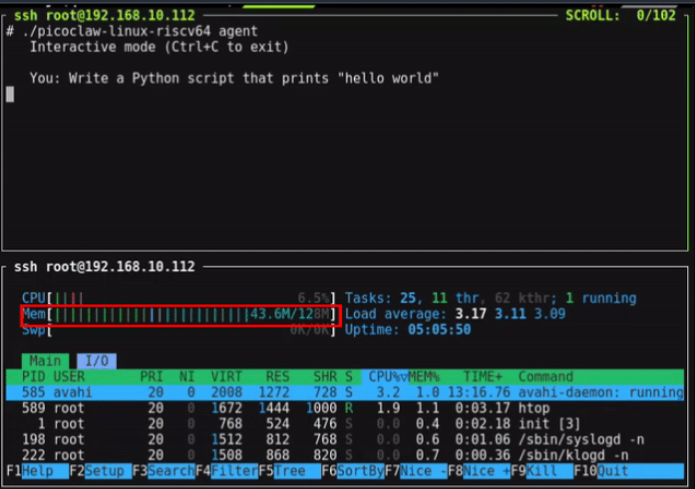Sort by the NI column header
Image resolution: width=695 pixels, height=489 pixels.
coord(187,377)
